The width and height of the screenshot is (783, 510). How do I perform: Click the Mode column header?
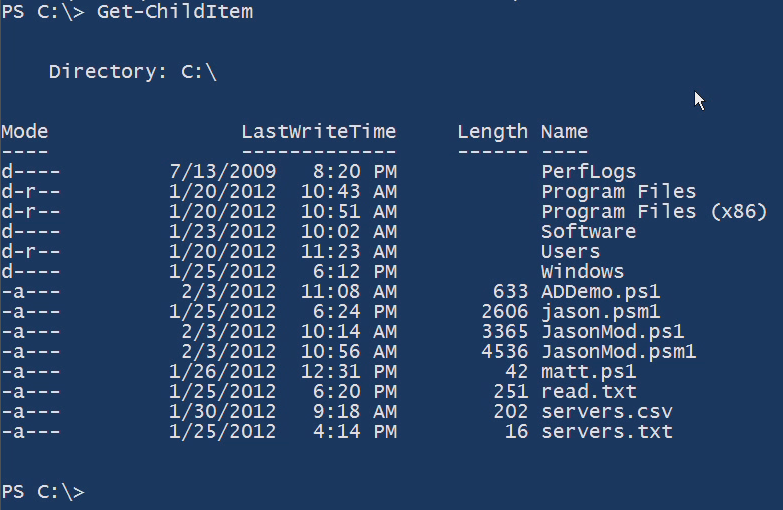point(25,131)
